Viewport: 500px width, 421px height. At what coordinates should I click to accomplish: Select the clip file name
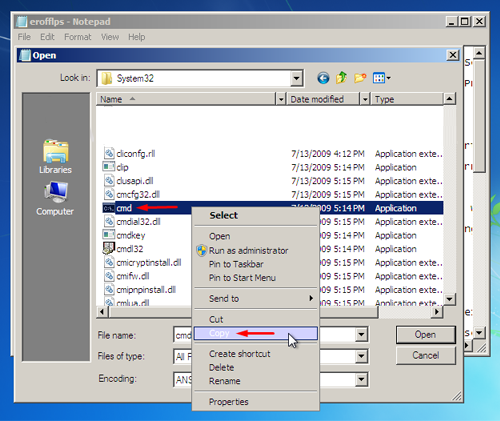tap(122, 167)
